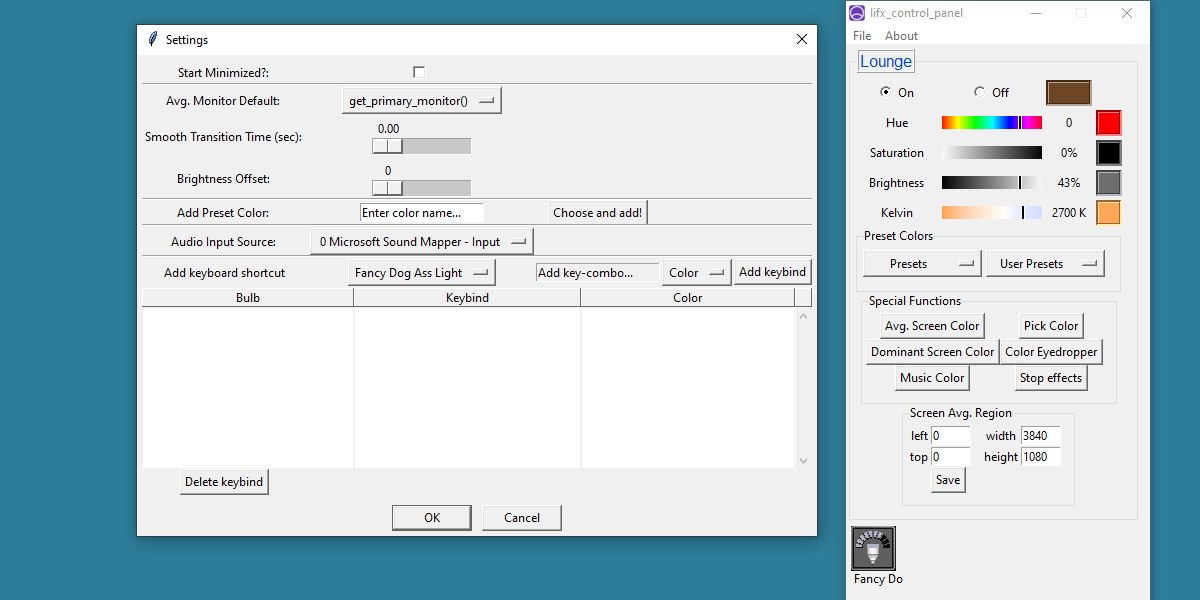Screen dimensions: 1200x600
Task: Click the Delete keybind button
Action: click(x=224, y=482)
